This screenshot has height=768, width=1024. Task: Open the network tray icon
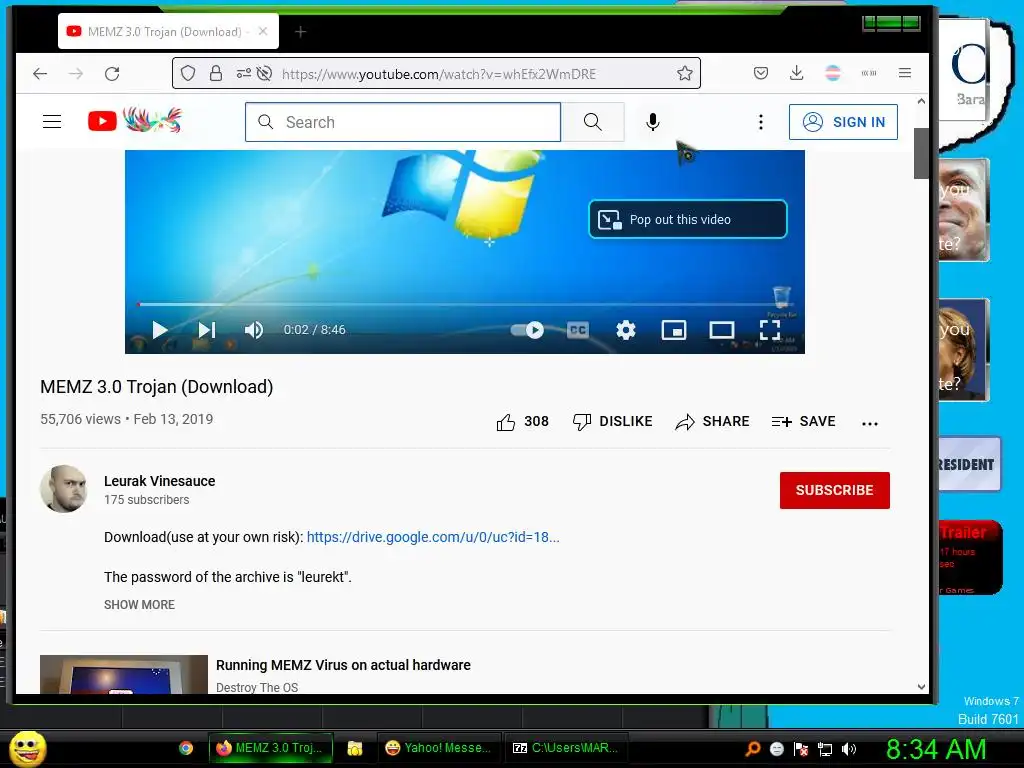tap(825, 749)
